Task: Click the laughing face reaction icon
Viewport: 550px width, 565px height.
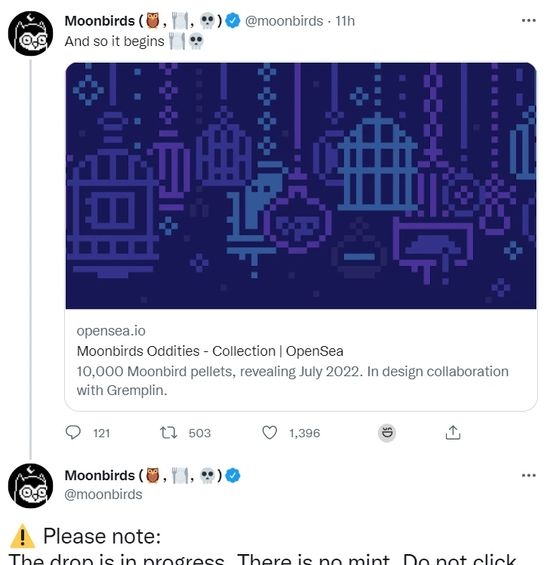Action: pos(387,433)
